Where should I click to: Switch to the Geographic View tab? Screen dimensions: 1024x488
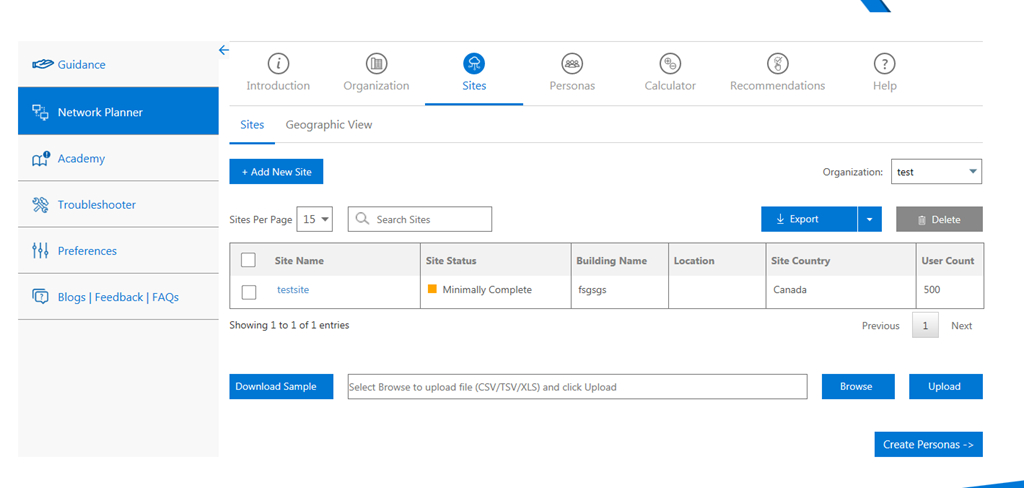(x=328, y=125)
